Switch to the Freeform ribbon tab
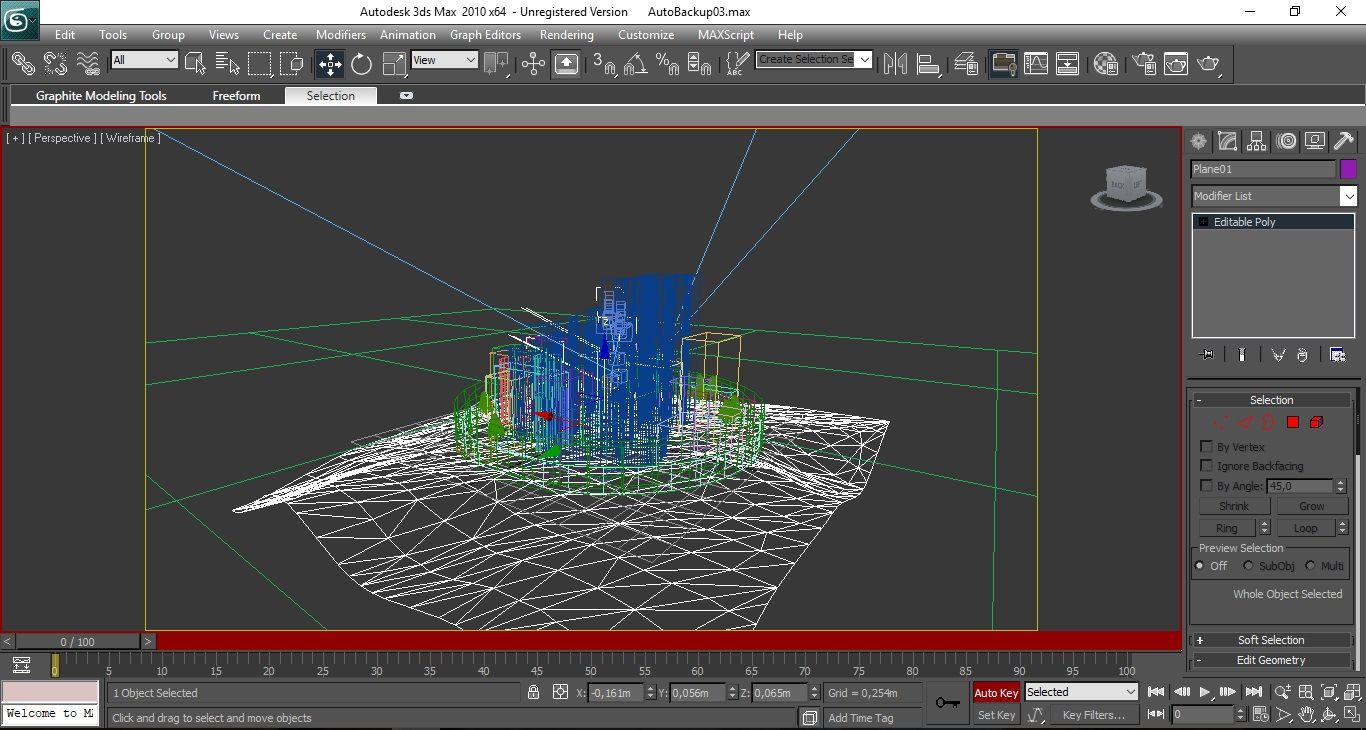Screen dimensions: 1366x730 click(236, 96)
